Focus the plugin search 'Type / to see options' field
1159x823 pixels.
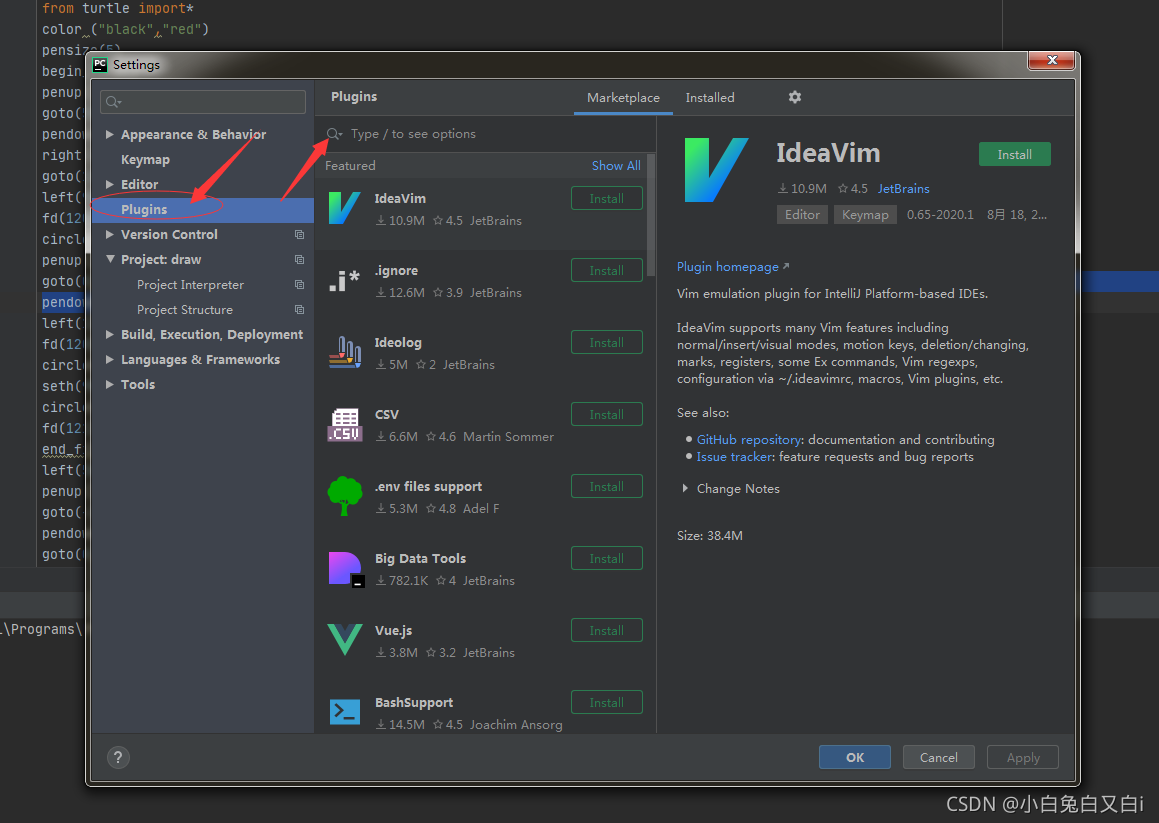488,134
